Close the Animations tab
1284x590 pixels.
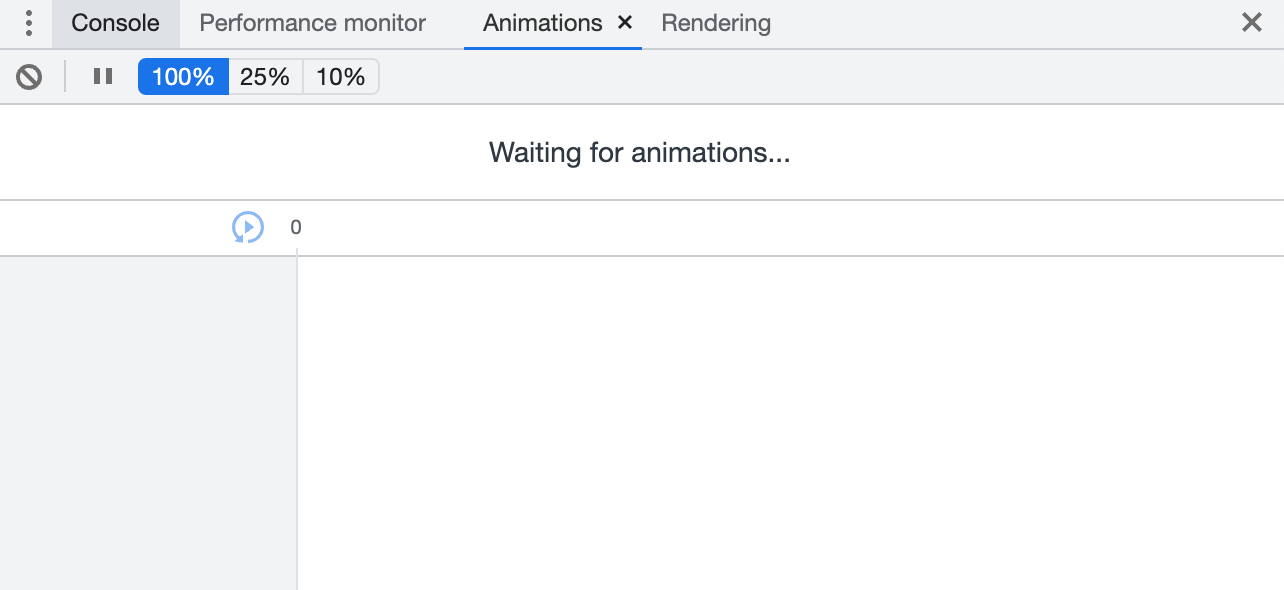coord(624,22)
